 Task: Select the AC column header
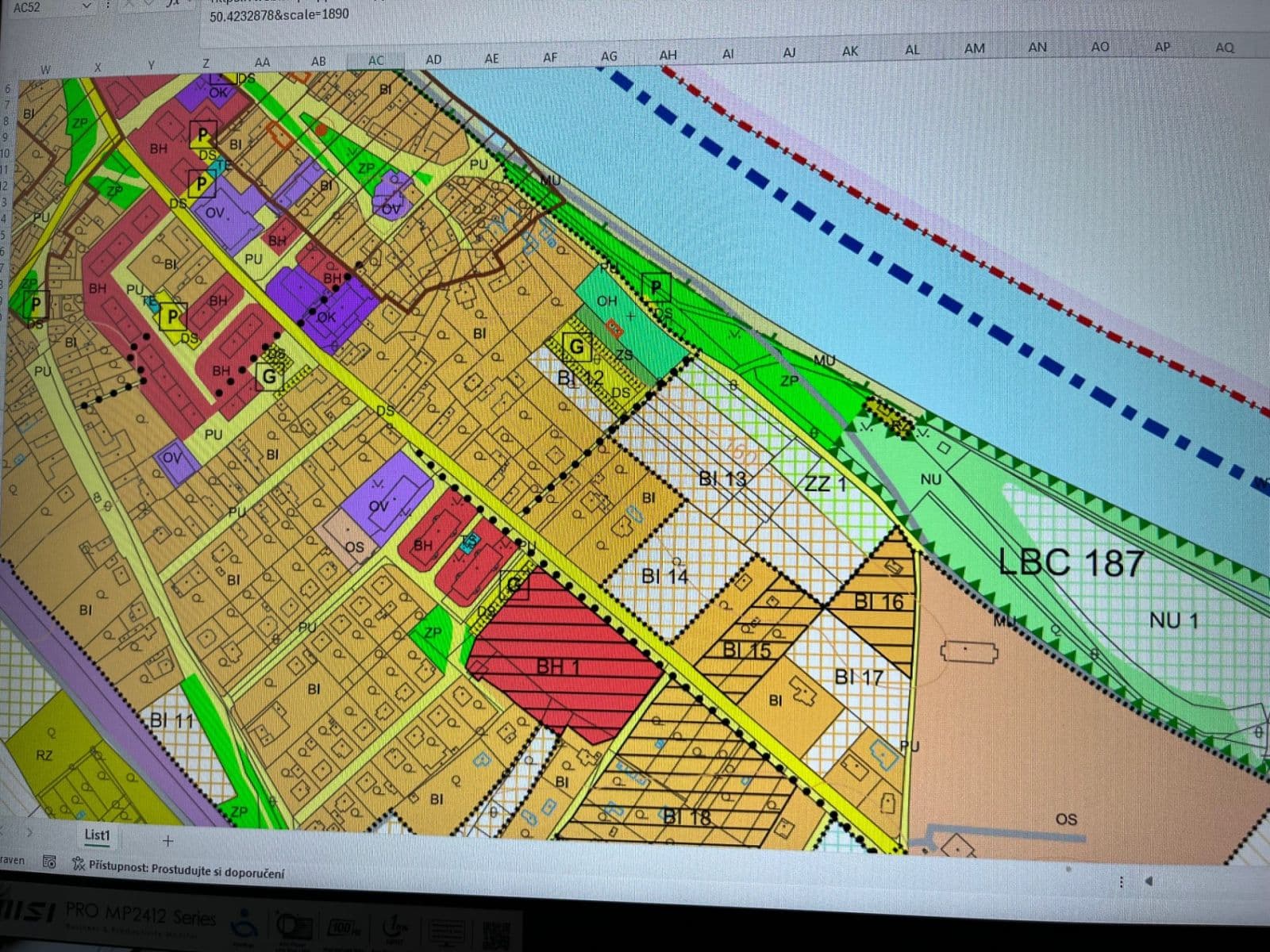point(376,59)
